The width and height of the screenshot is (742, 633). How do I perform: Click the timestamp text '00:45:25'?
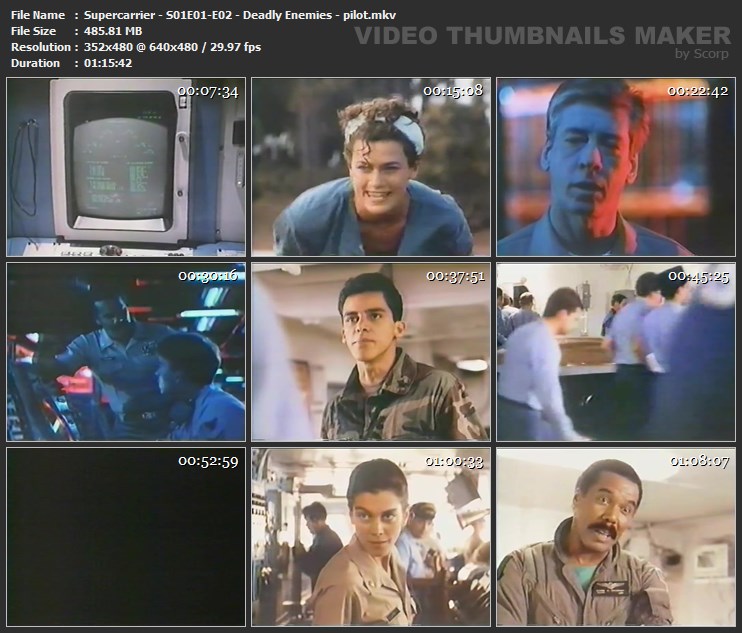(x=699, y=276)
